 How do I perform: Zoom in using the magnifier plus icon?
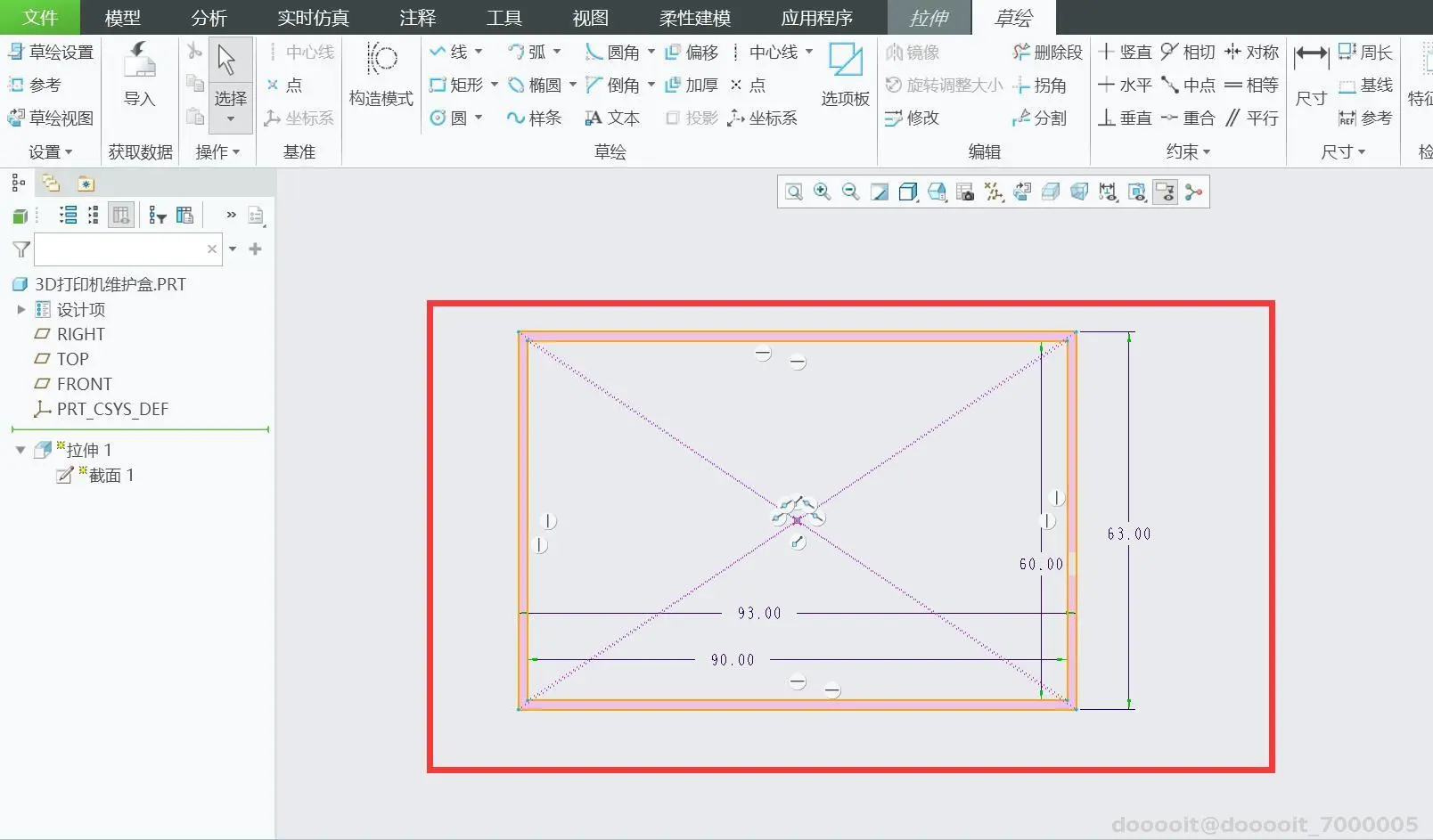(822, 192)
